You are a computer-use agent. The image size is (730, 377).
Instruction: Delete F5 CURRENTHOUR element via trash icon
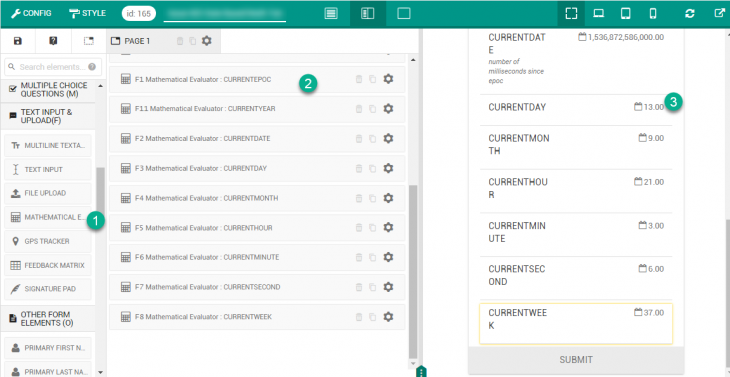359,228
